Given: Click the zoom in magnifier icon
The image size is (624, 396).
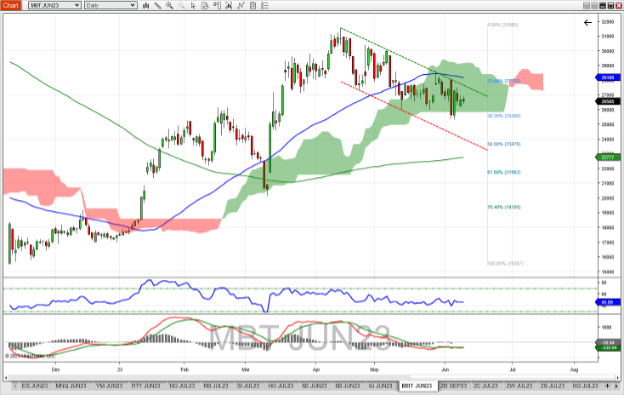Looking at the screenshot, I should [170, 5].
